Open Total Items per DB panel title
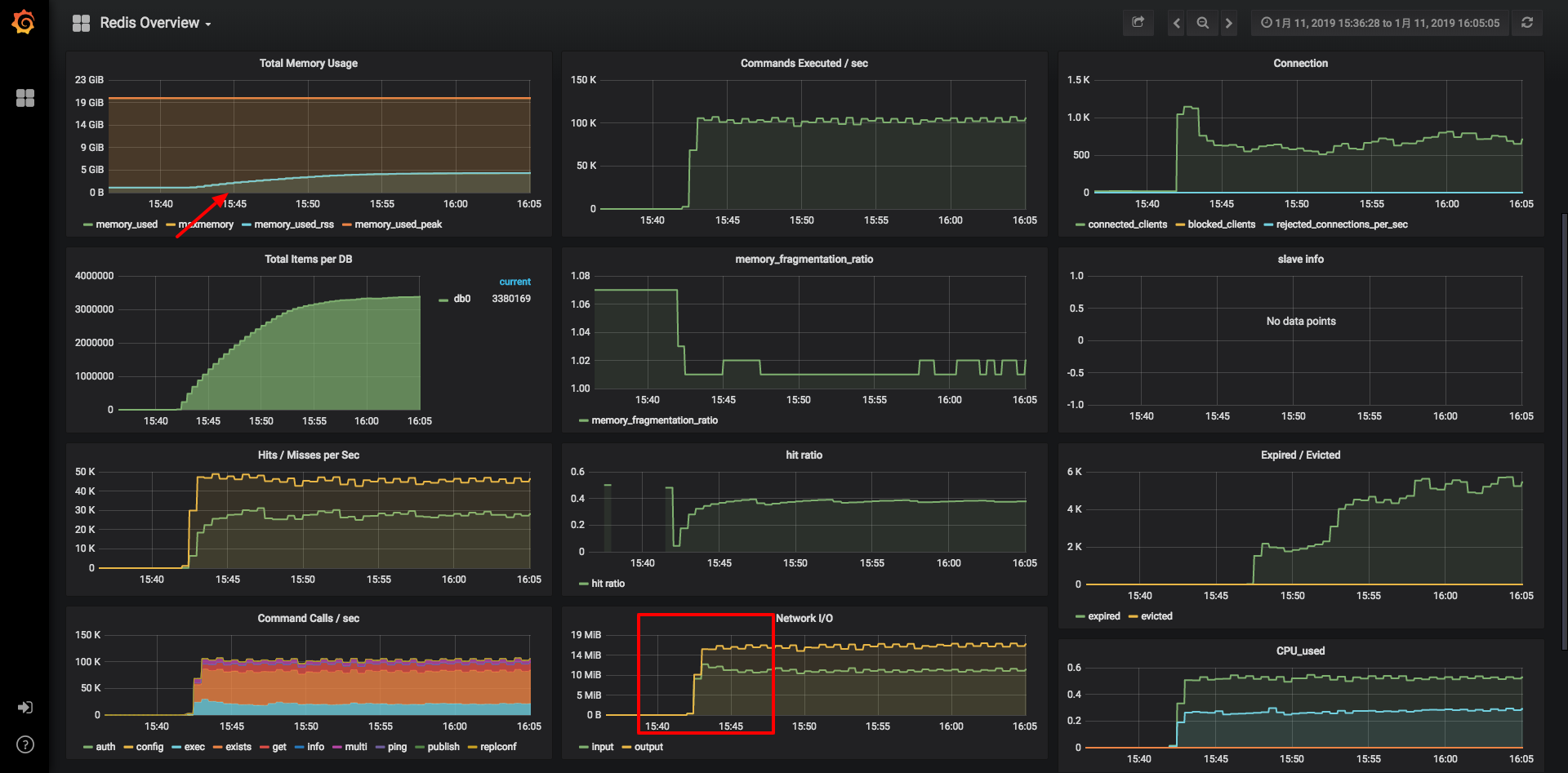Screen dimensions: 1568x773 tap(309, 259)
